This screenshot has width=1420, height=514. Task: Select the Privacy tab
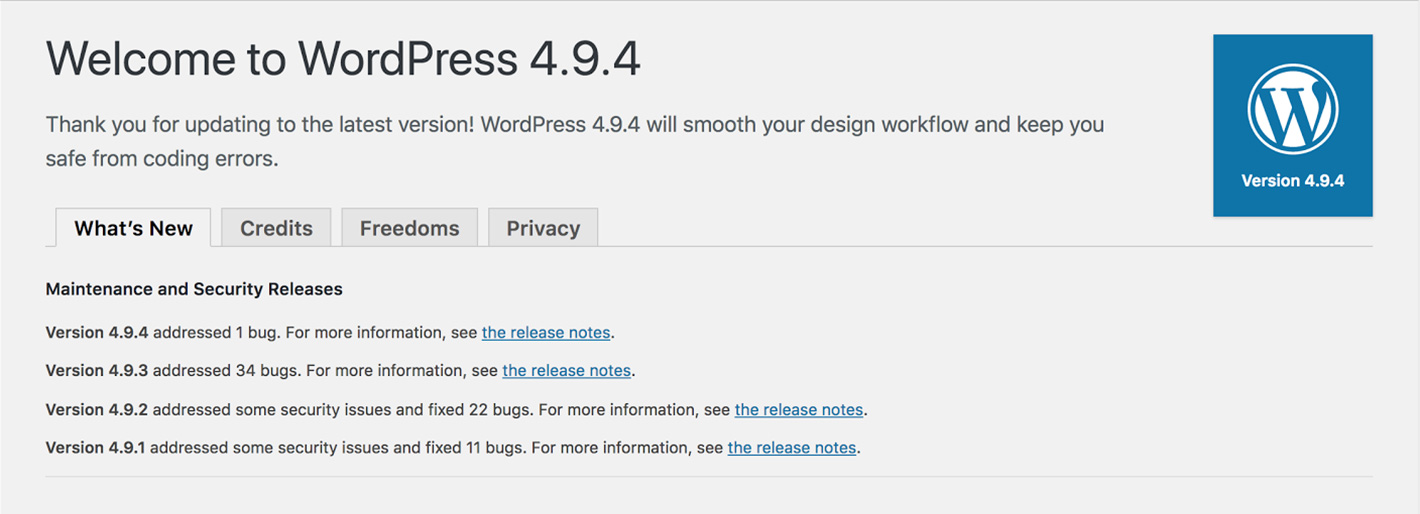[543, 228]
